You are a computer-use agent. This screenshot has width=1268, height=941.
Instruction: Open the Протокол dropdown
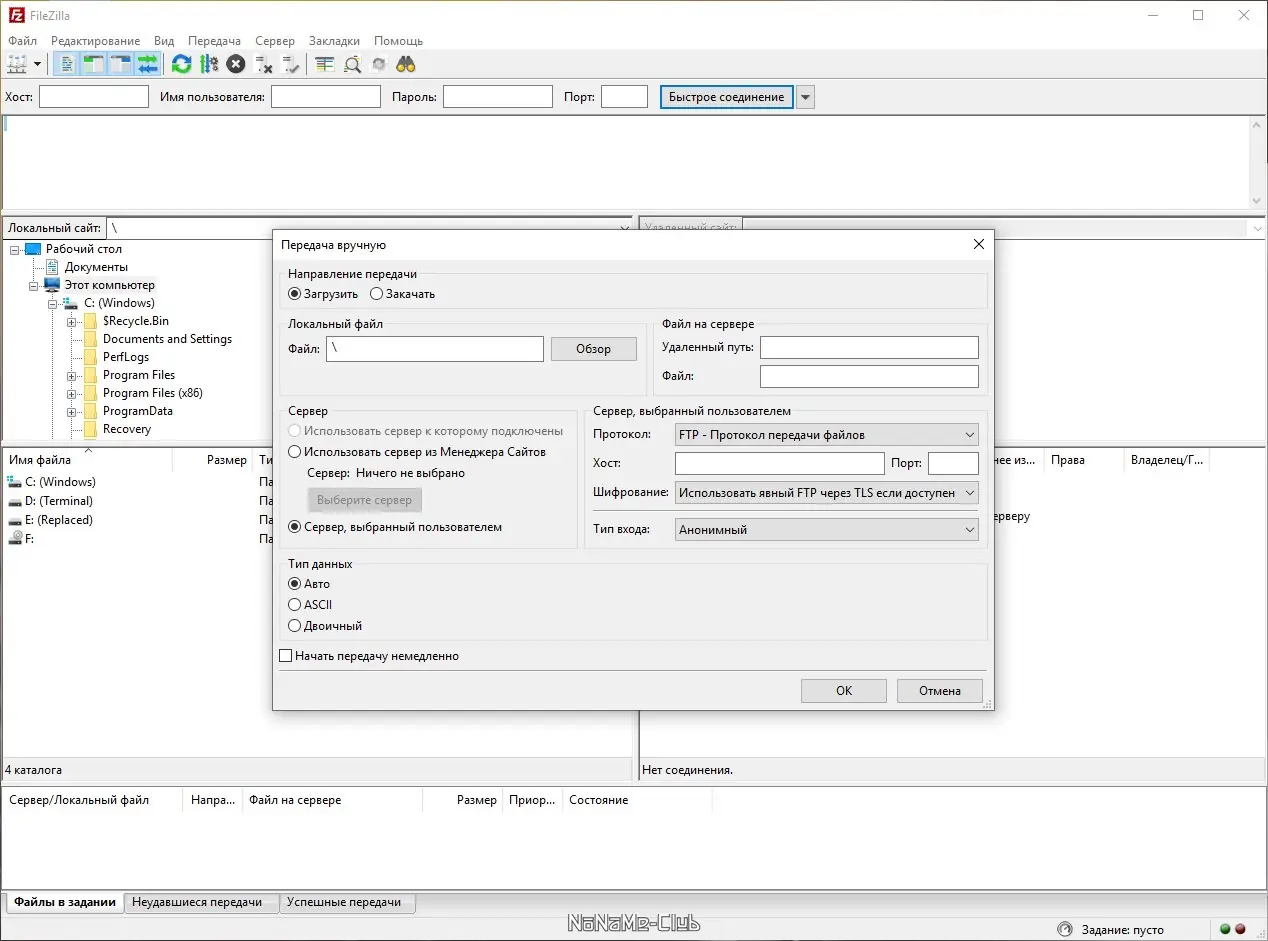click(827, 435)
